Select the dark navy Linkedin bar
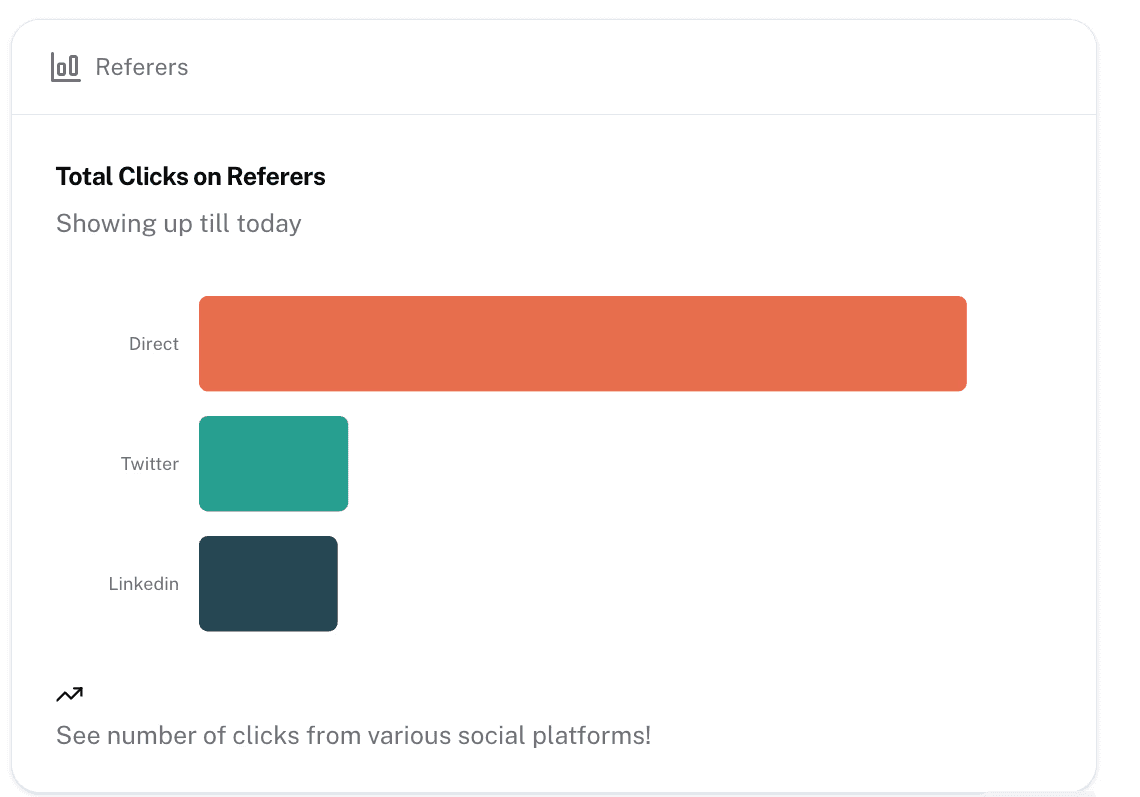 tap(268, 583)
